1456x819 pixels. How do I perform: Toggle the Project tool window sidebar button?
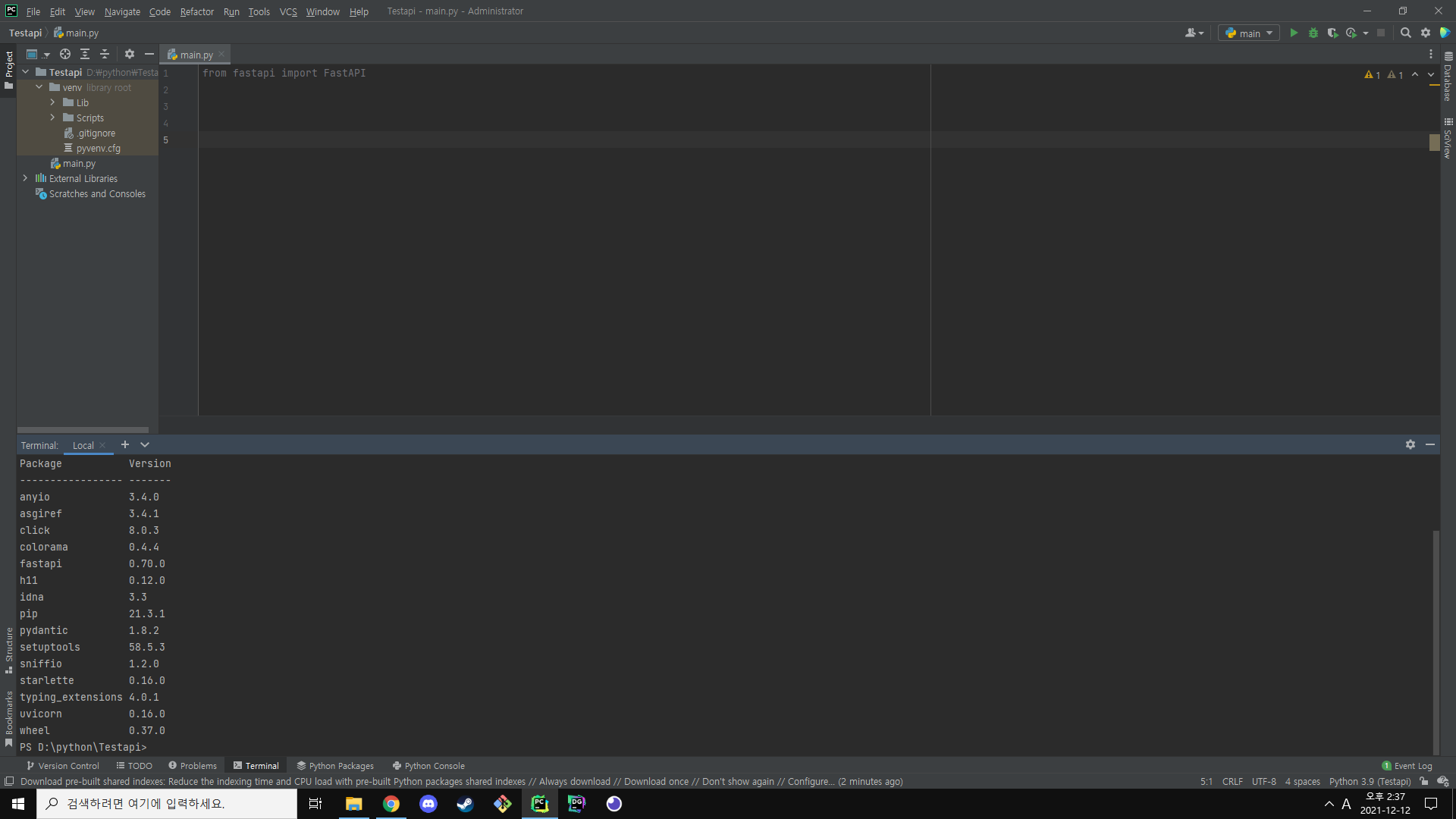(9, 70)
